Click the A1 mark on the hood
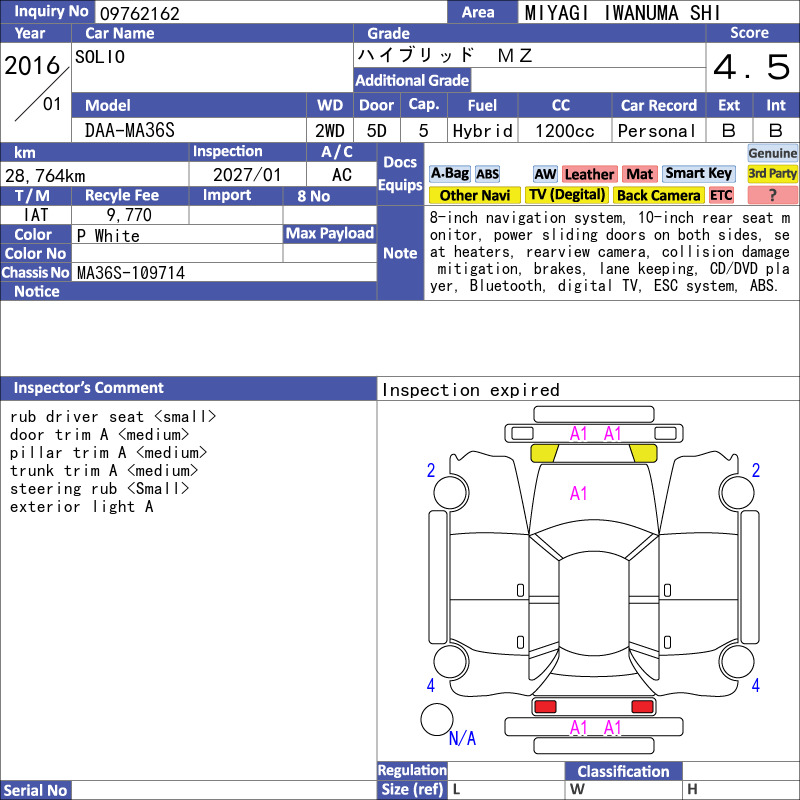800x800 pixels. tap(578, 493)
